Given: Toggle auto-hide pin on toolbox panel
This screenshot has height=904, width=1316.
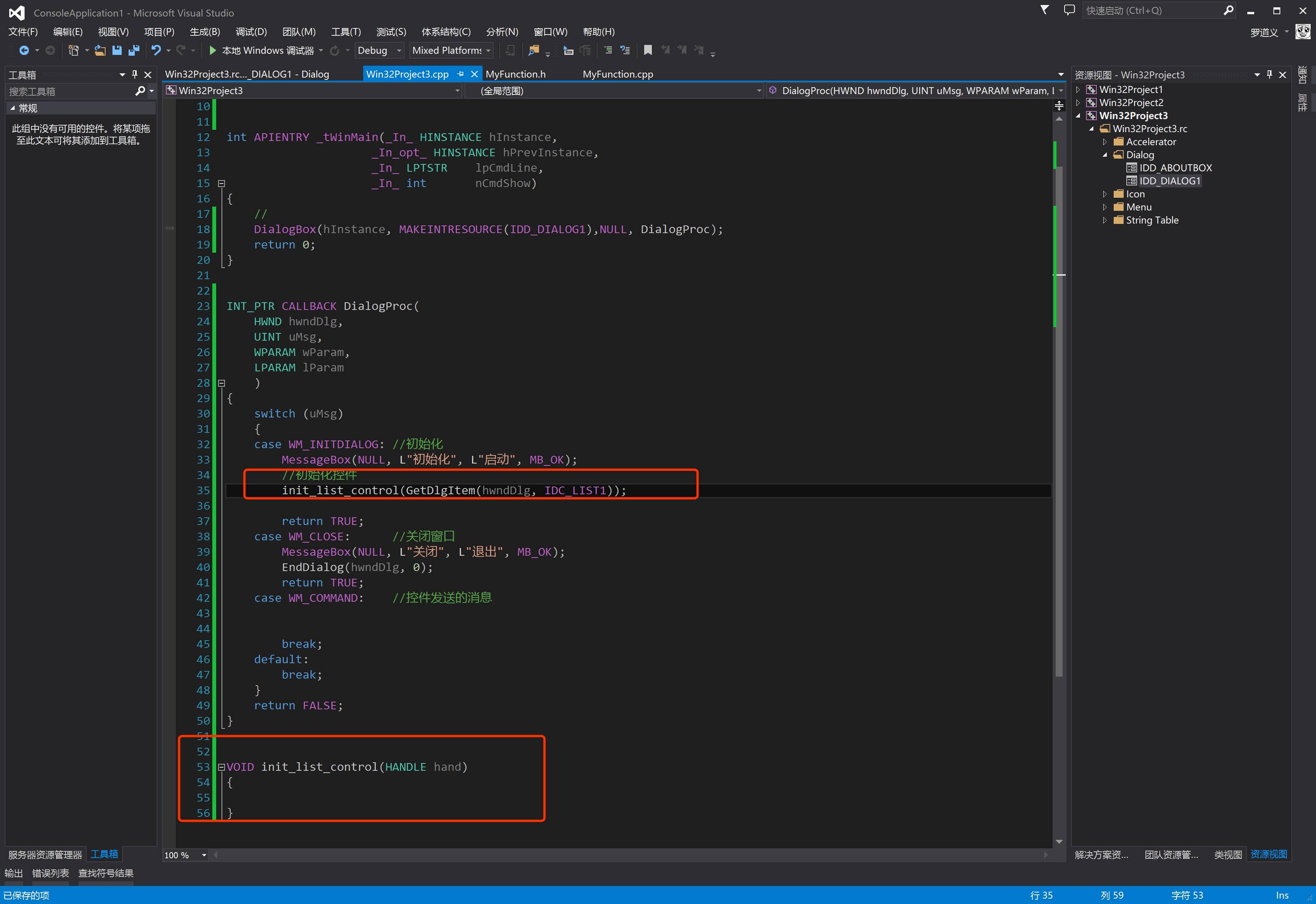Looking at the screenshot, I should 135,74.
